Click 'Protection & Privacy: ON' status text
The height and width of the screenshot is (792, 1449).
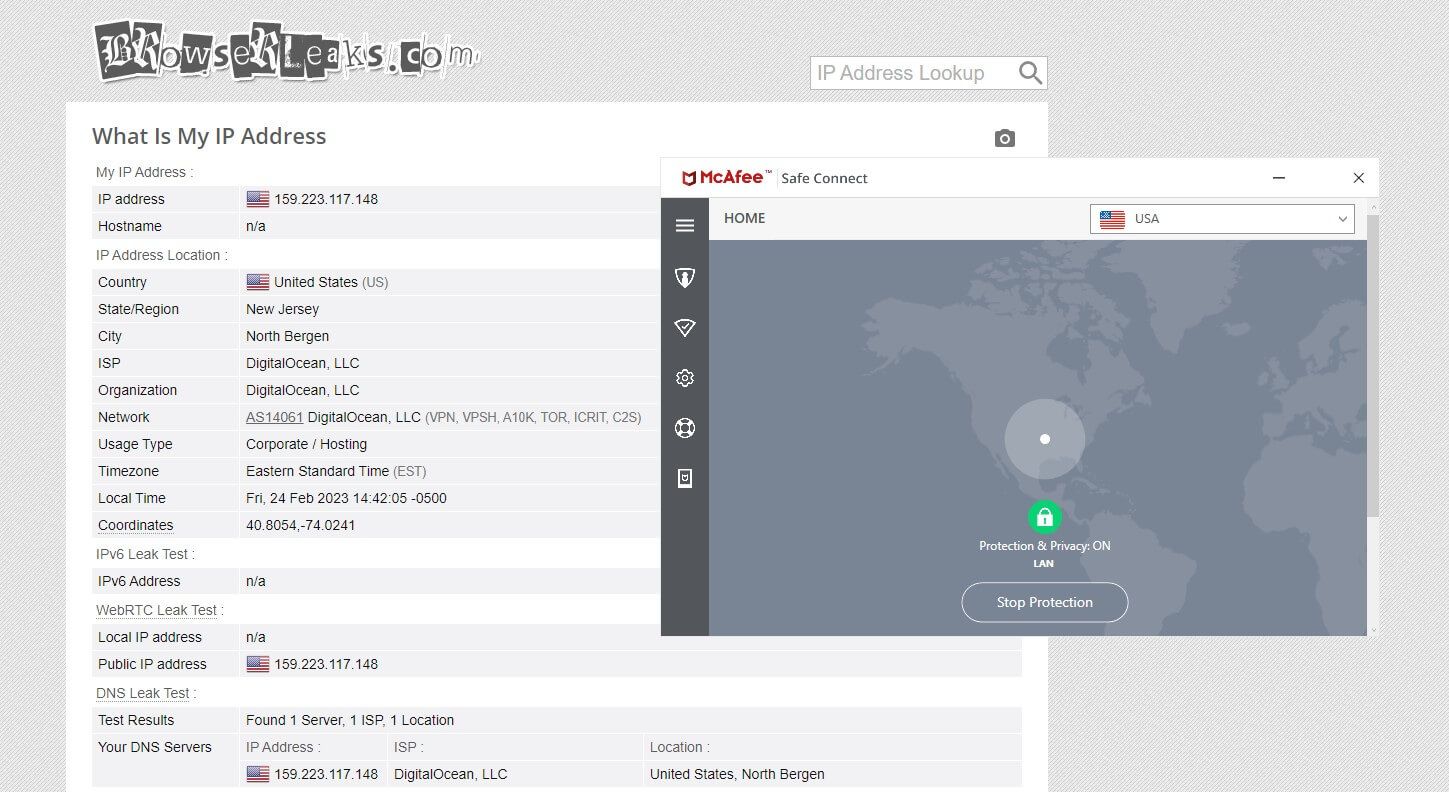coord(1045,546)
